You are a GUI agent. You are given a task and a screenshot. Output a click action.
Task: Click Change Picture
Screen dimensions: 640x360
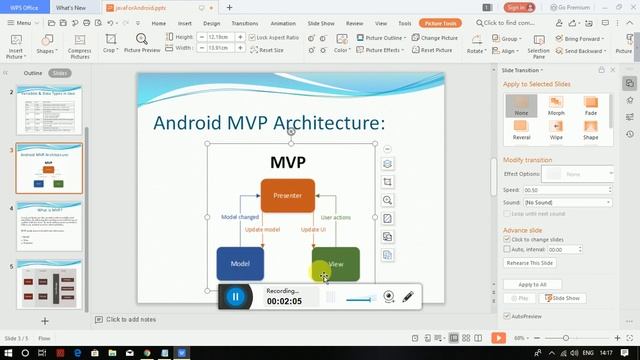435,38
